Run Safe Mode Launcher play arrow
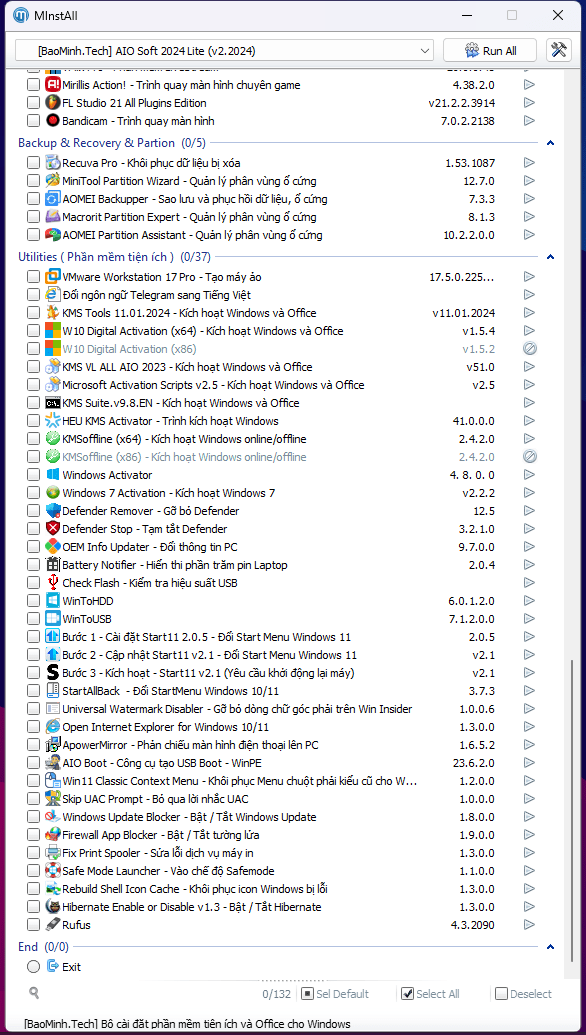The width and height of the screenshot is (586, 1035). click(529, 871)
